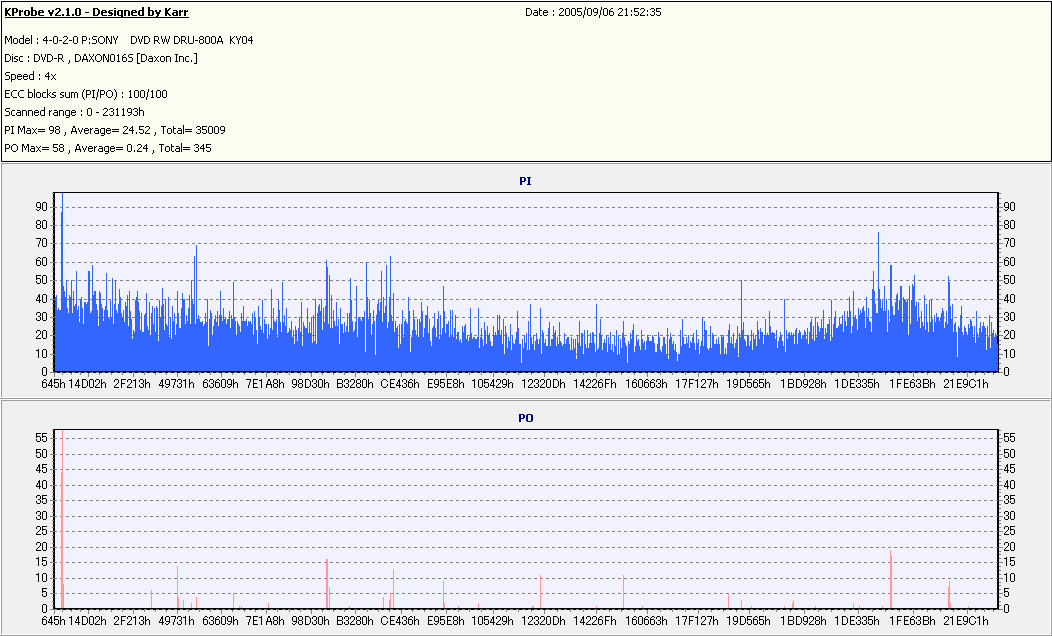1052x636 pixels.
Task: Click the PI chart title
Action: click(x=525, y=181)
